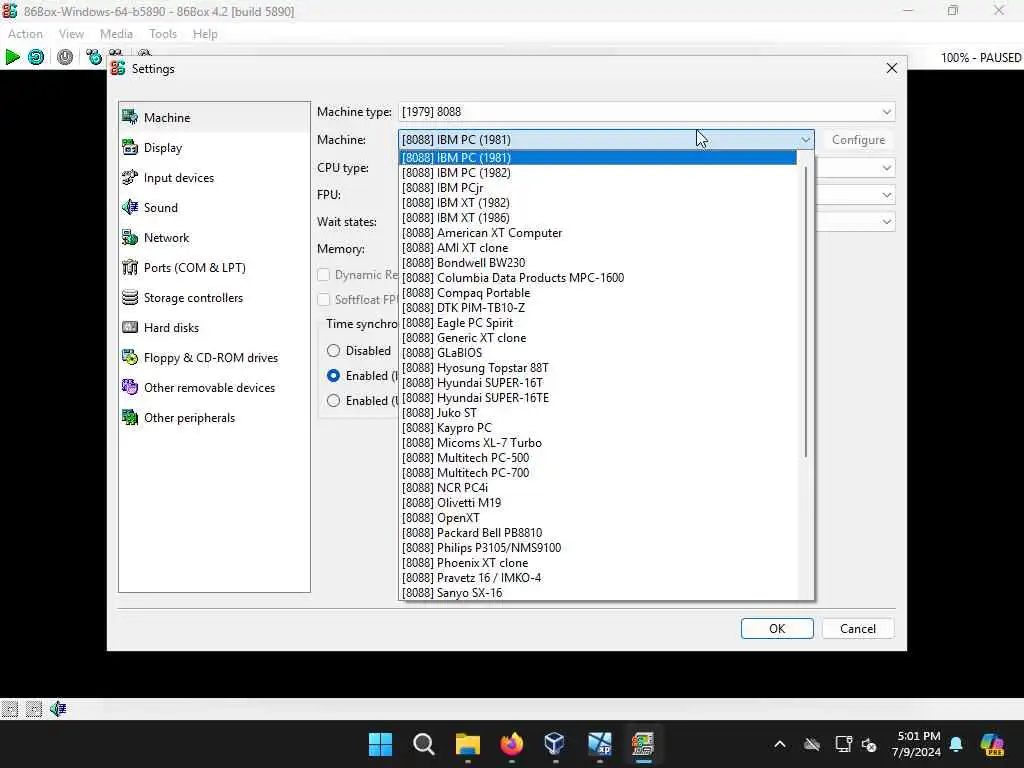The image size is (1024, 768).
Task: Open Windows Start menu
Action: point(380,744)
